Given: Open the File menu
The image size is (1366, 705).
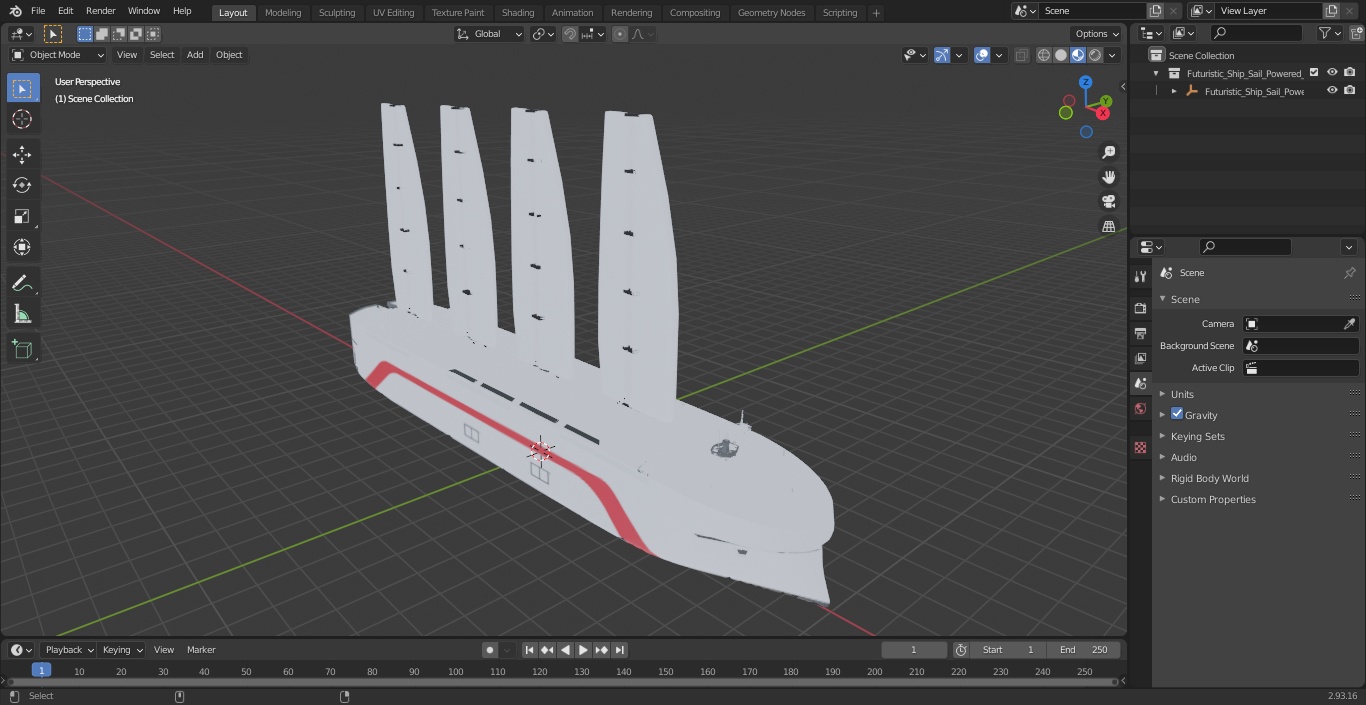Looking at the screenshot, I should point(38,11).
